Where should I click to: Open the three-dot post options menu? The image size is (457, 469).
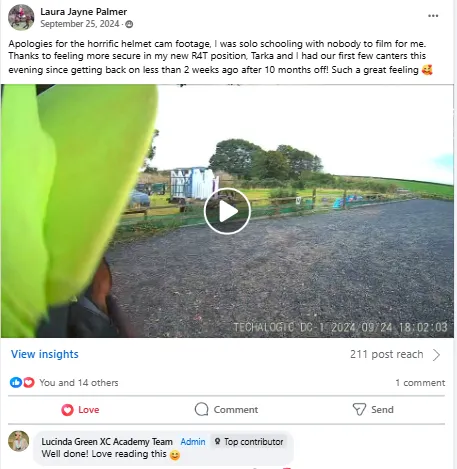(433, 16)
